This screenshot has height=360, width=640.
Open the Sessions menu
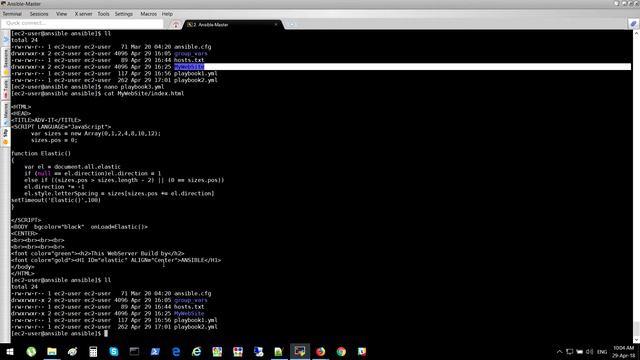click(x=39, y=14)
